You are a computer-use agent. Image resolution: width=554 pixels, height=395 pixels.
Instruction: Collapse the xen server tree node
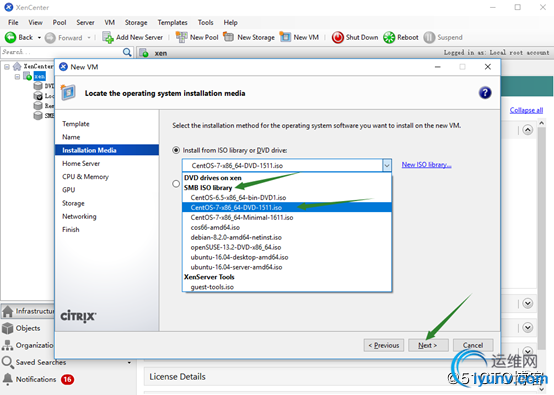click(17, 76)
